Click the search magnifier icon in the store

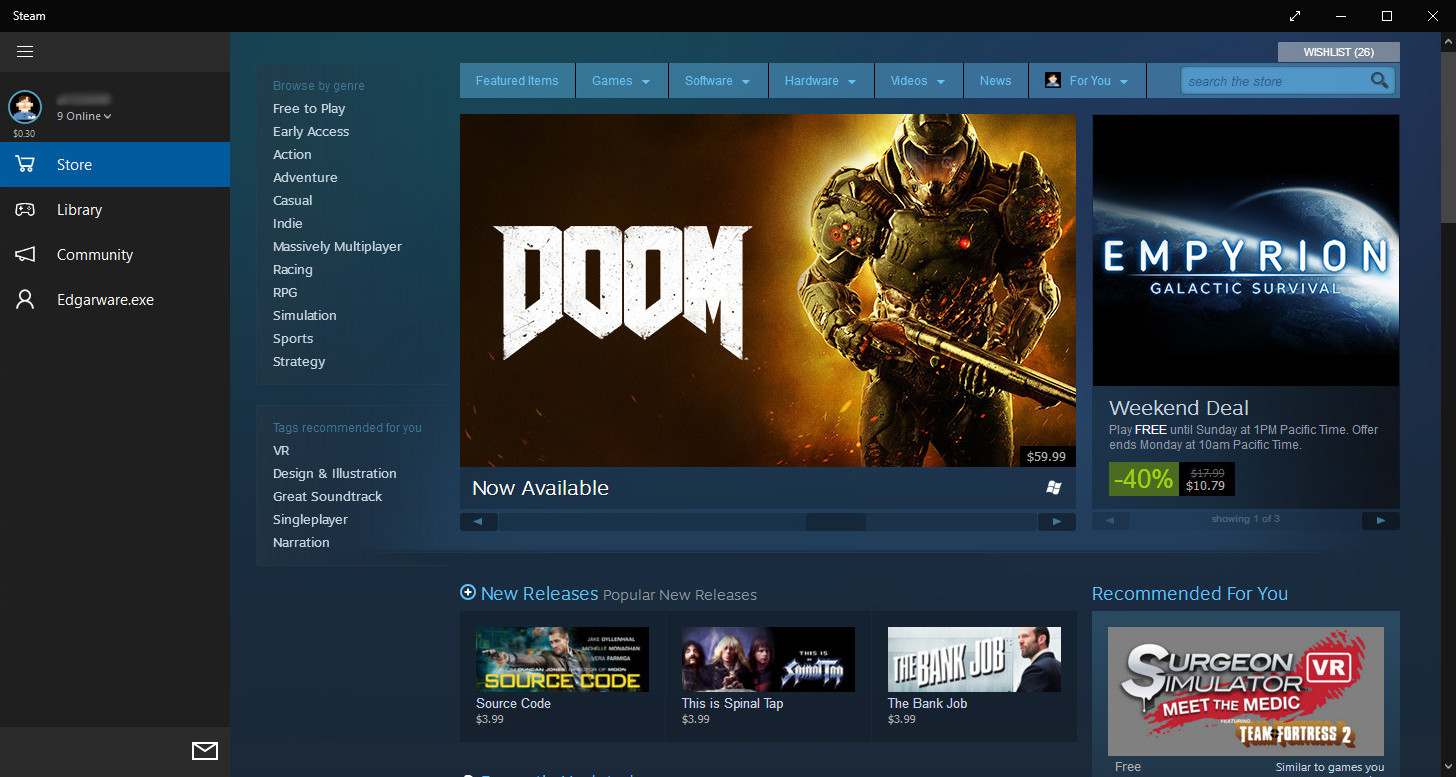click(x=1379, y=81)
